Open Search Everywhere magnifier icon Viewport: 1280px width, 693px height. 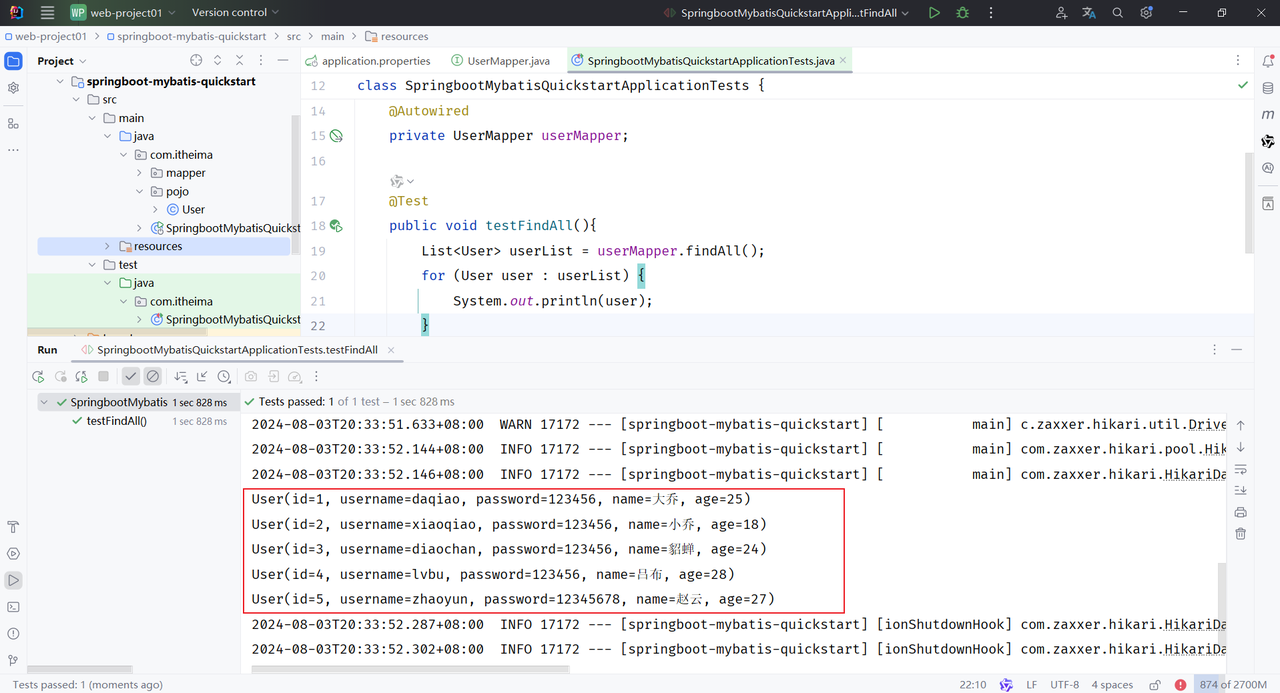pyautogui.click(x=1118, y=13)
